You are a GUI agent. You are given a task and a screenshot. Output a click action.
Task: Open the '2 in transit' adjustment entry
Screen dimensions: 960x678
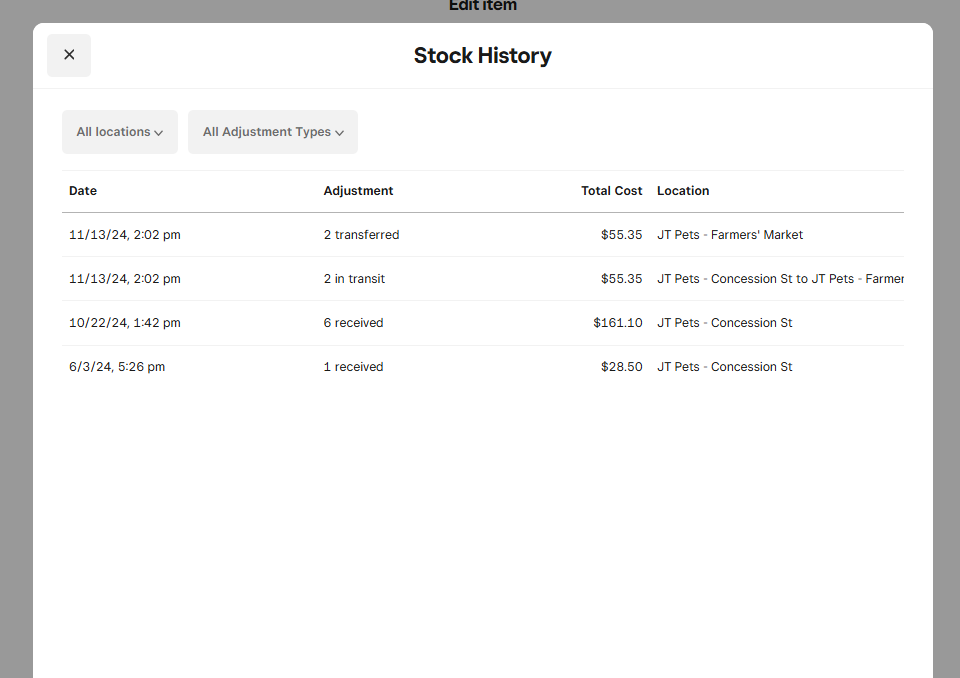pyautogui.click(x=354, y=278)
